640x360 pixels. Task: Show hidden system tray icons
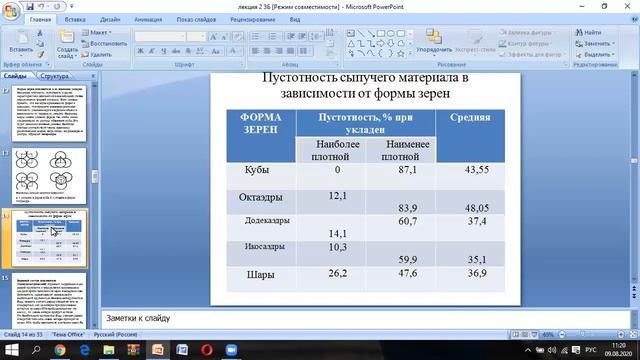(528, 350)
